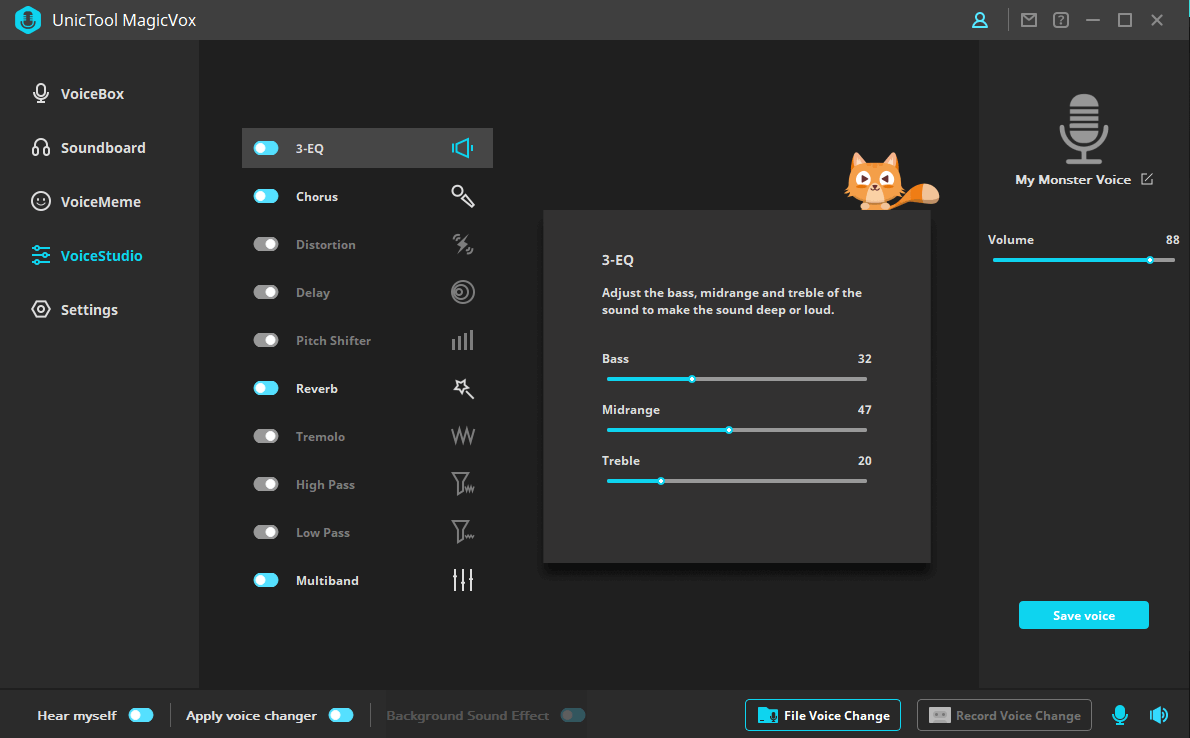Open Settings in the sidebar
Viewport: 1190px width, 738px height.
tap(89, 310)
